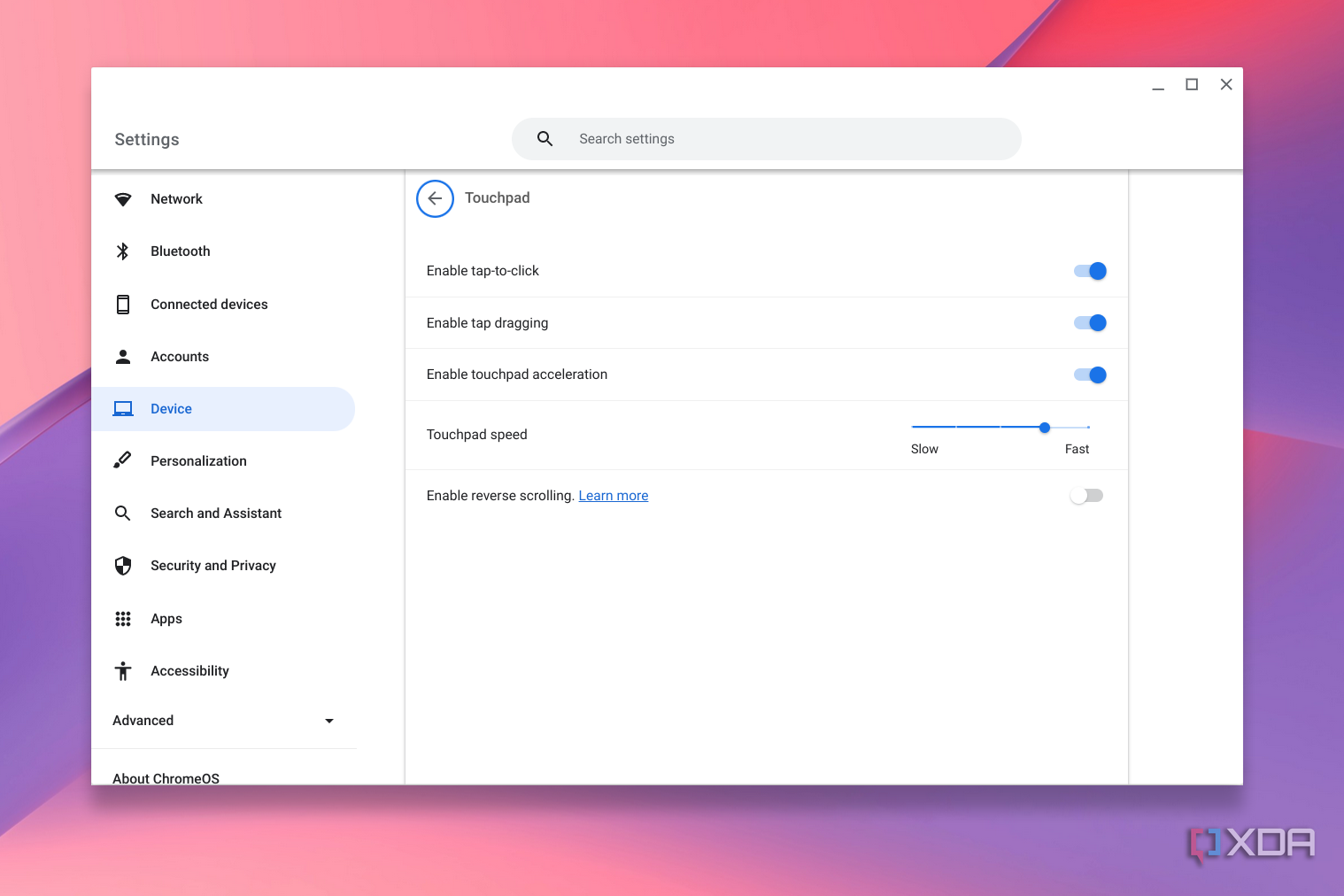Enable reverse scrolling
Screen dimensions: 1344x896
[x=1086, y=495]
